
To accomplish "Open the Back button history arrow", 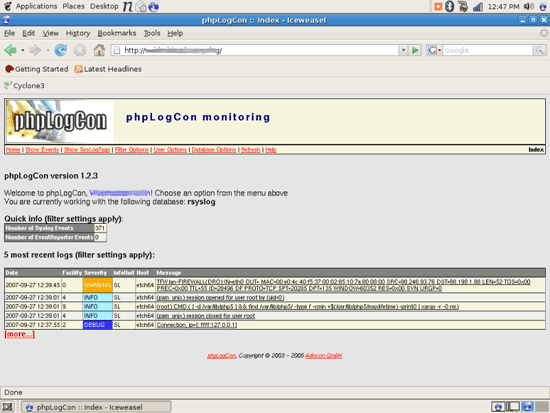I will pos(22,50).
